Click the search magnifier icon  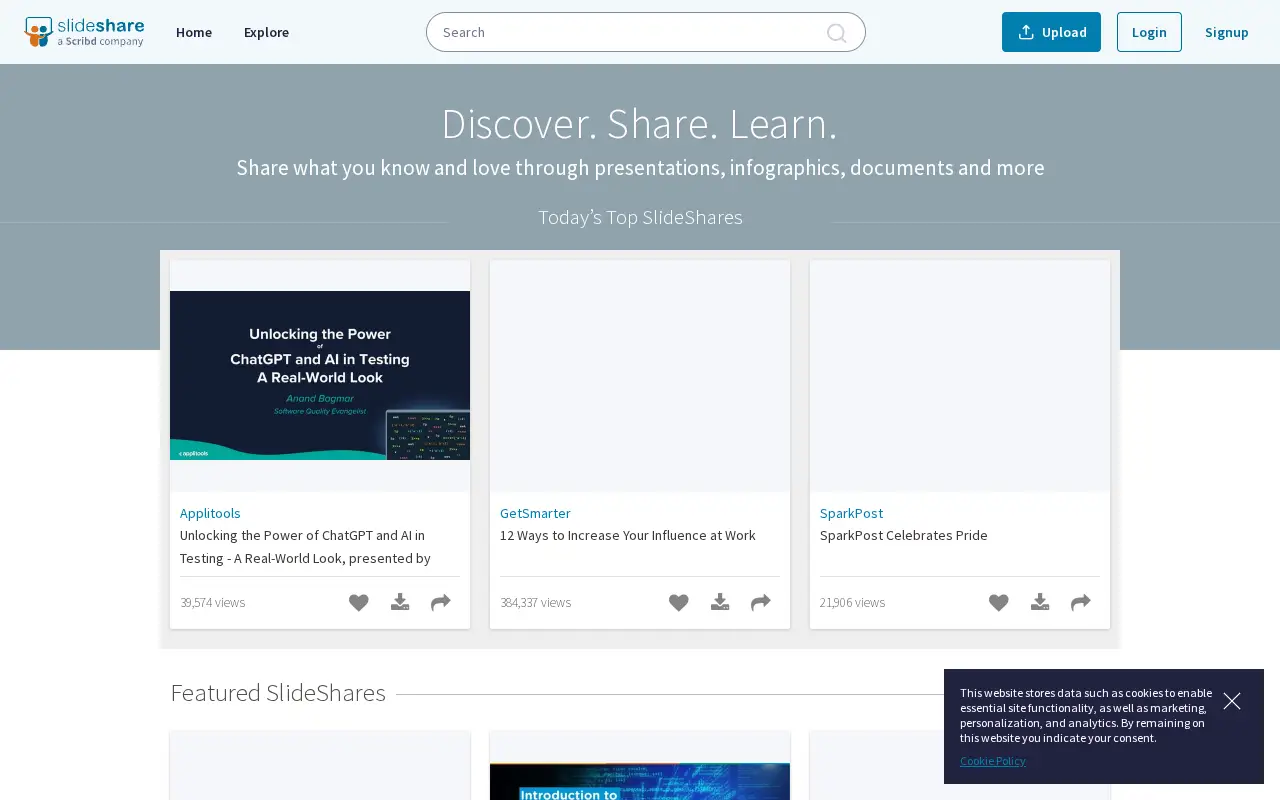837,33
